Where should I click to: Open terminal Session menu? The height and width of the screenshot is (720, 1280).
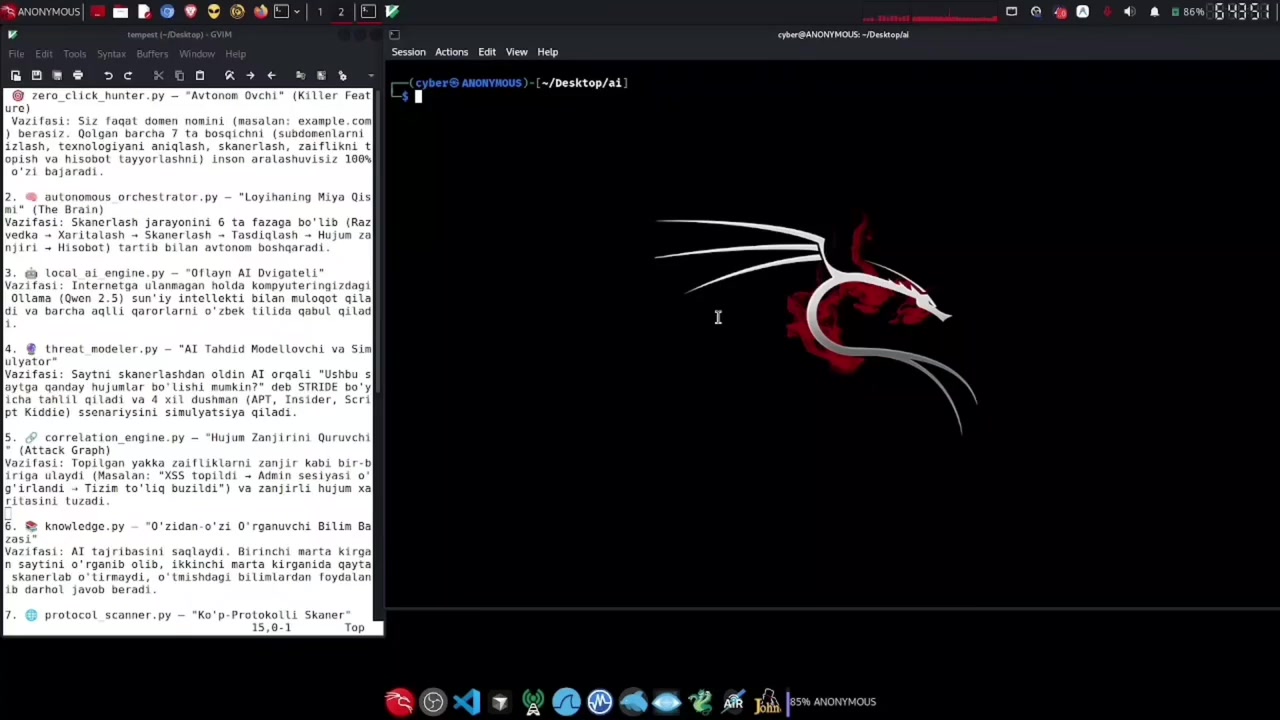pyautogui.click(x=408, y=52)
